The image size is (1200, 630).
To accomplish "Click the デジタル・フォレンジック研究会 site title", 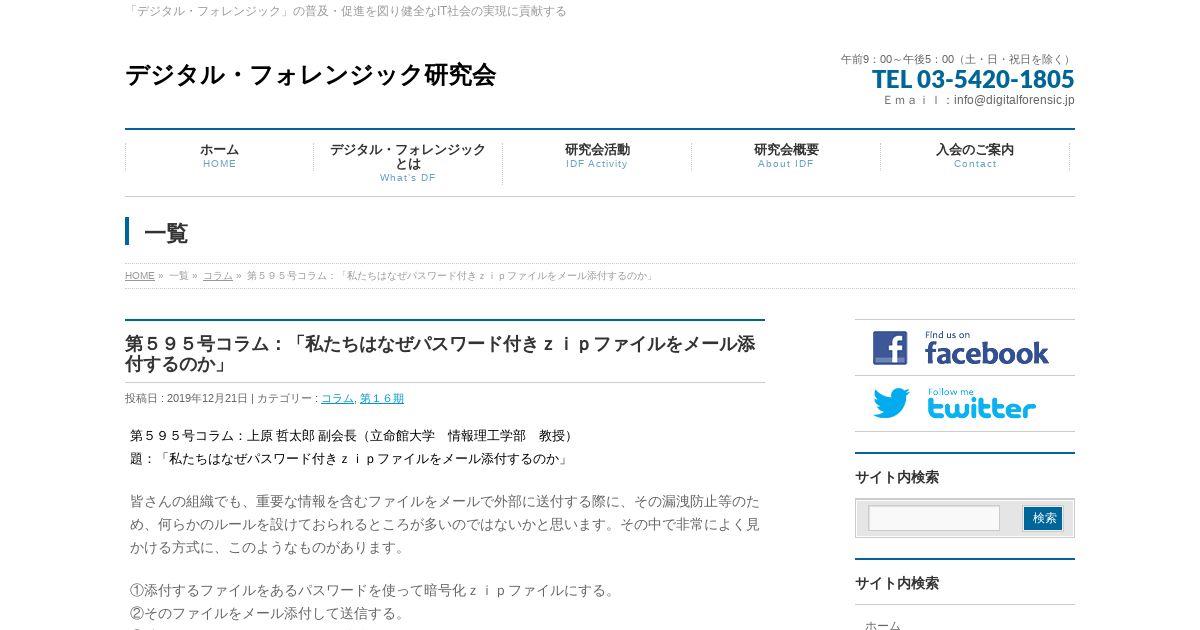I will (x=310, y=75).
